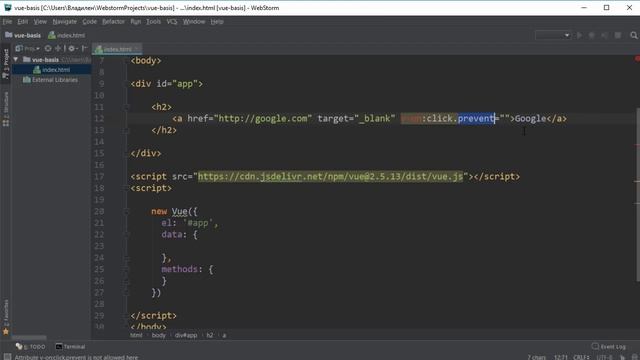Open the Edit menu

pyautogui.click(x=22, y=22)
